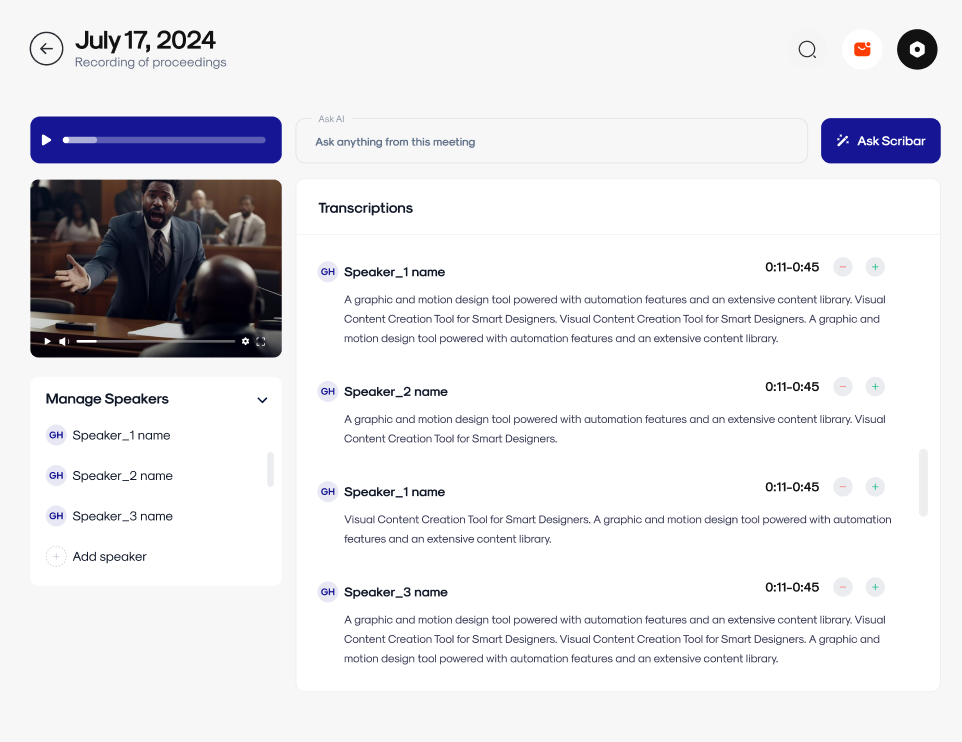Click Add speaker
Screen dimensions: 962x742
coord(109,556)
